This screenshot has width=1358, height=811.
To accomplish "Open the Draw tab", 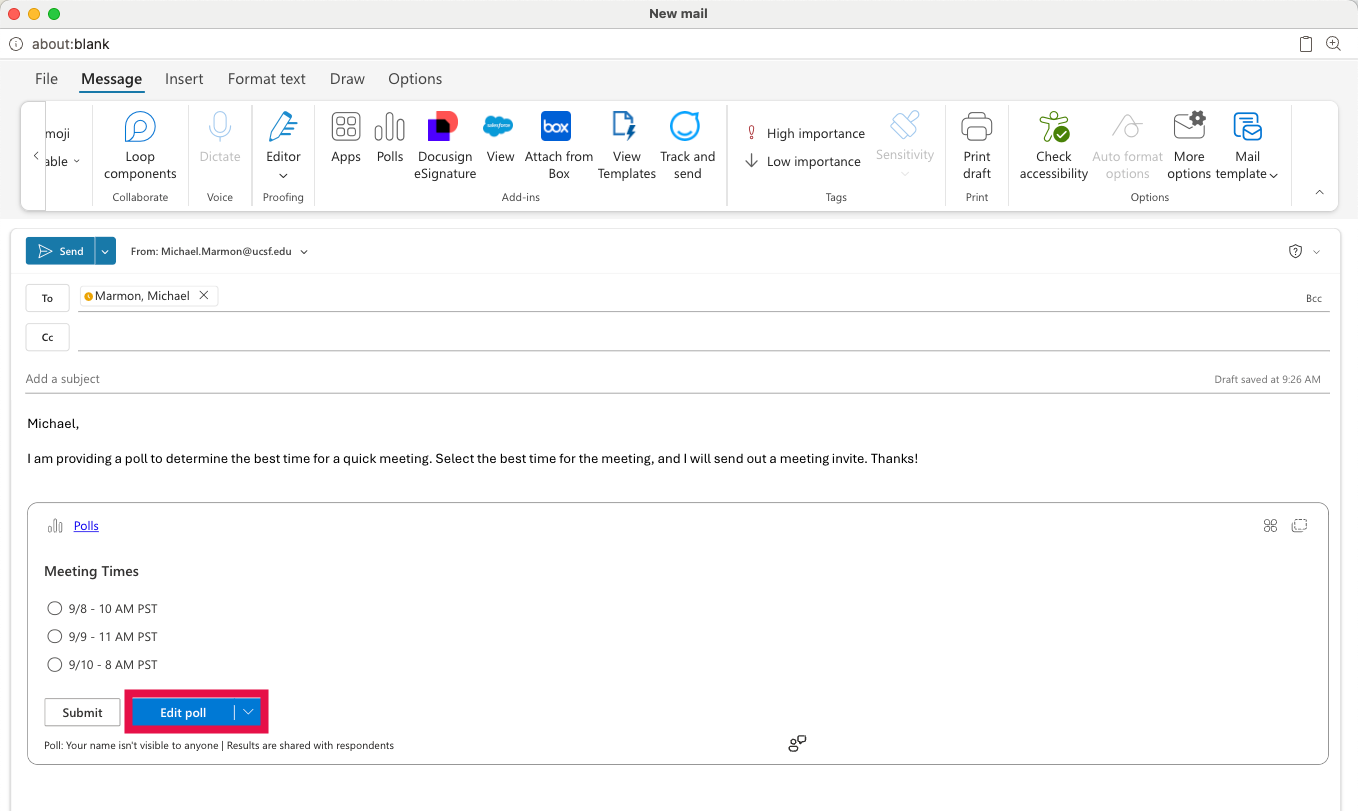I will click(x=347, y=79).
